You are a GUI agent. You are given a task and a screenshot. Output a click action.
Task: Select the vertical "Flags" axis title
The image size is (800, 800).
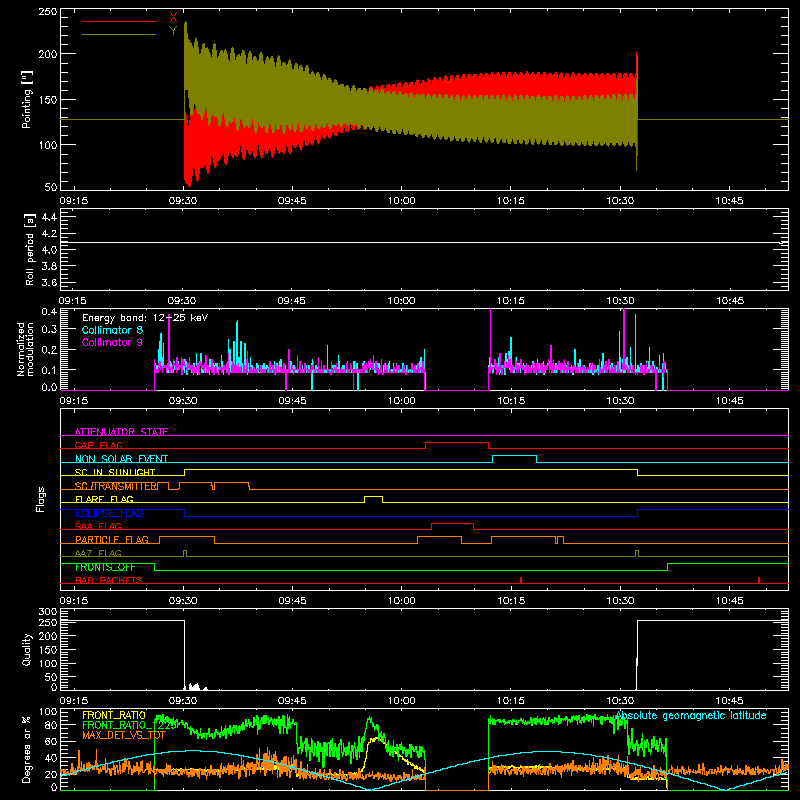click(x=40, y=499)
